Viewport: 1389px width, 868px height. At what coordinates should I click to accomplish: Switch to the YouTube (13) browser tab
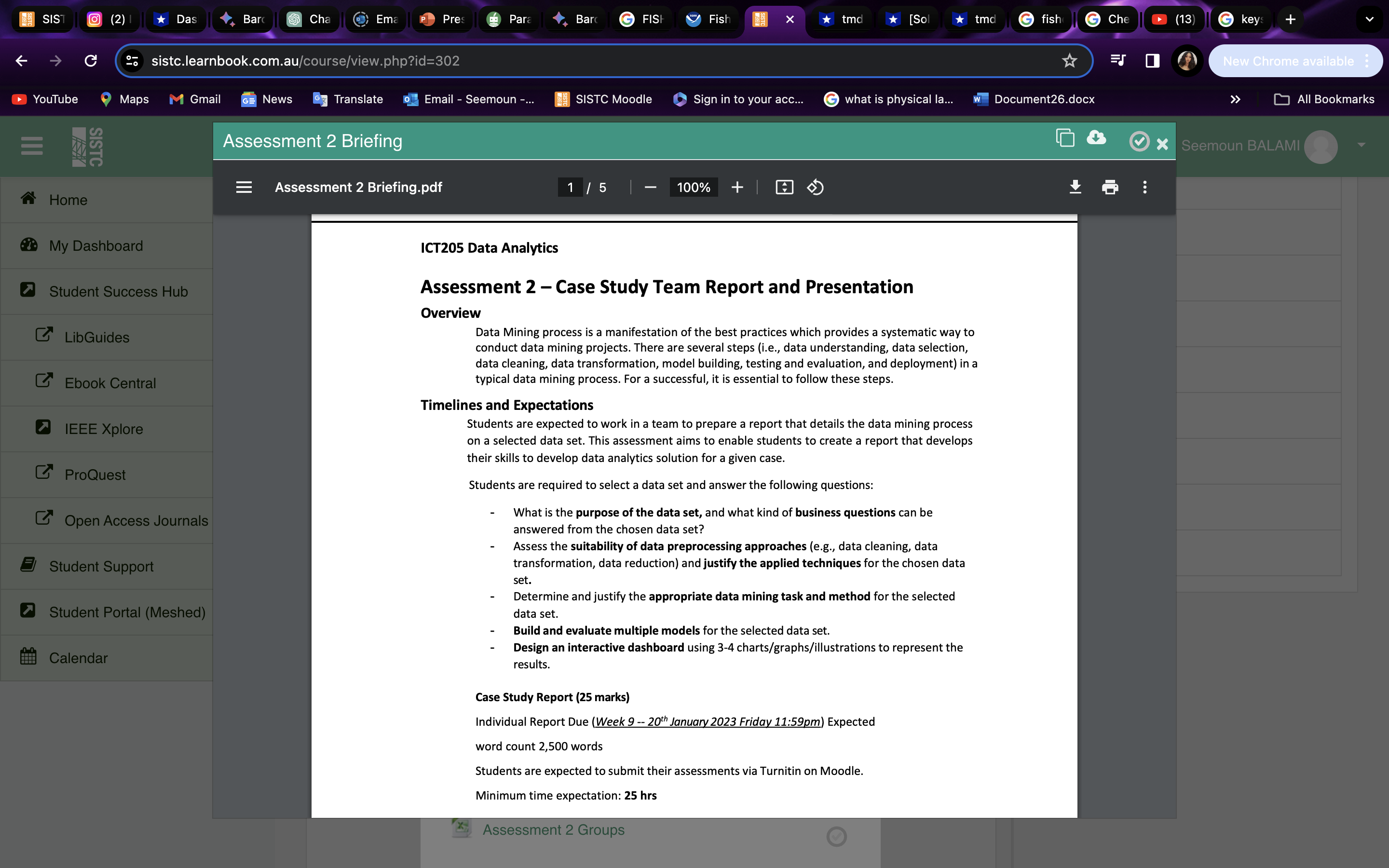click(x=1173, y=19)
